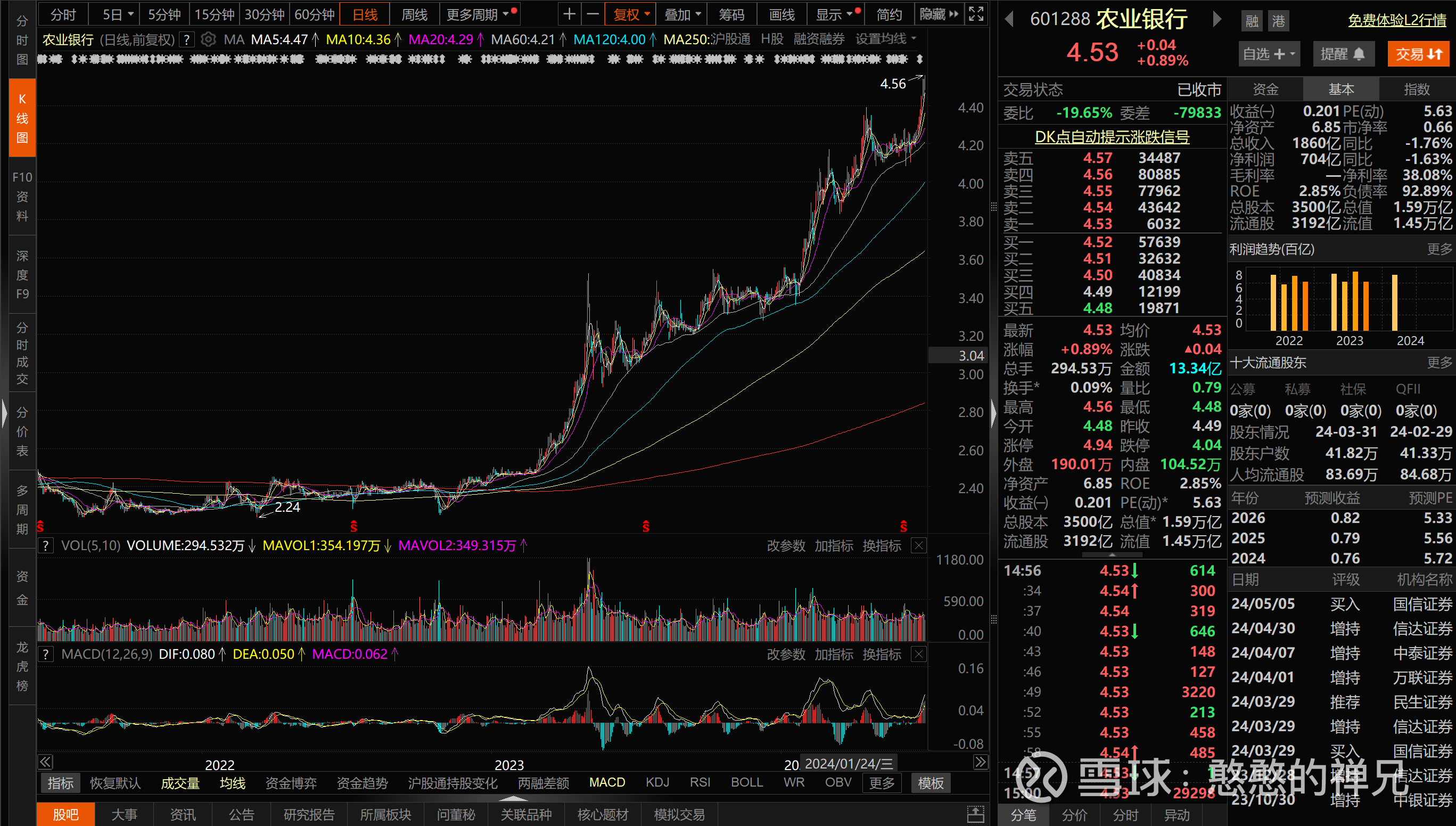Open MA settings gear icon
Screen dimensions: 1456x826
(208, 39)
